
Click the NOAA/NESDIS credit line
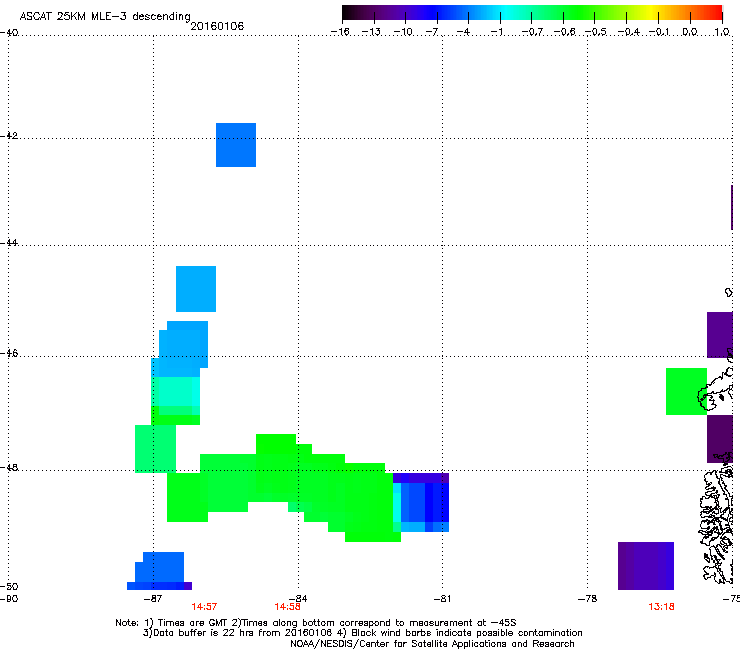(432, 644)
